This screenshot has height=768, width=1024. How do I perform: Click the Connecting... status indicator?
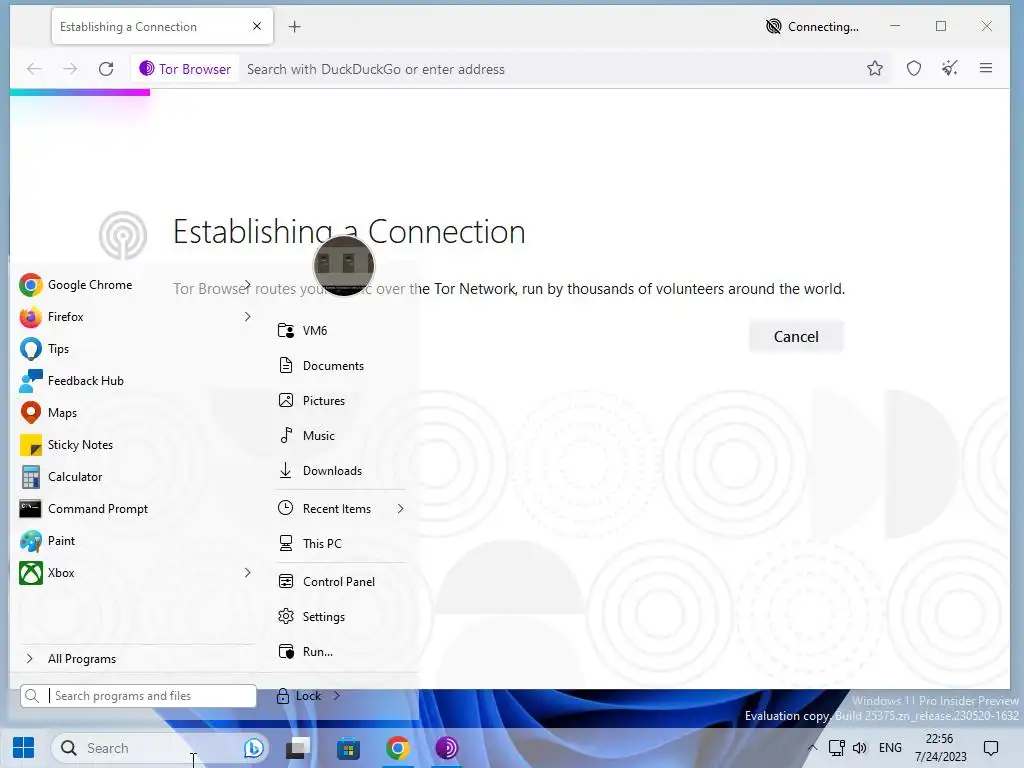(812, 27)
